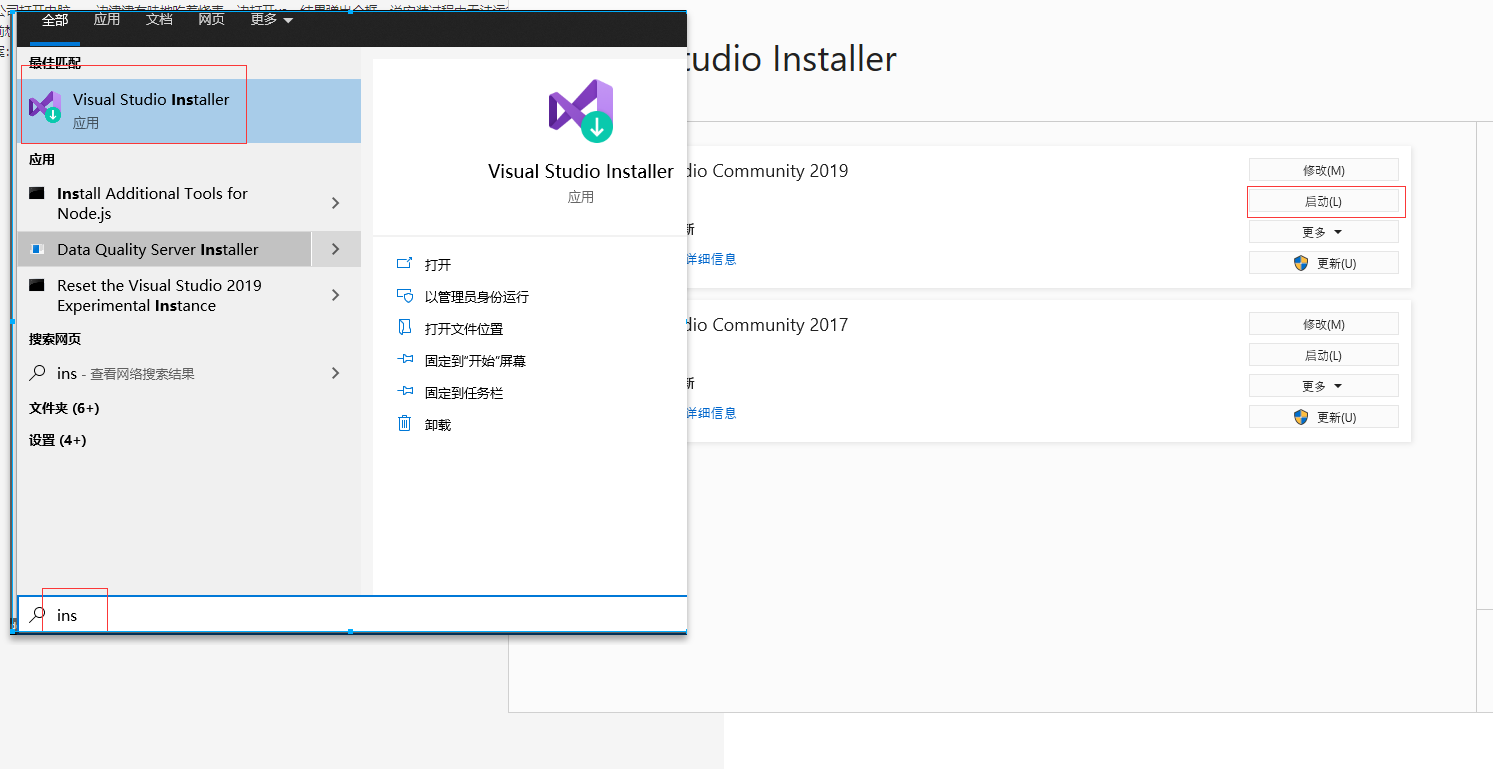Click 启动(L) for Visual Studio Community 2019

pyautogui.click(x=1325, y=201)
